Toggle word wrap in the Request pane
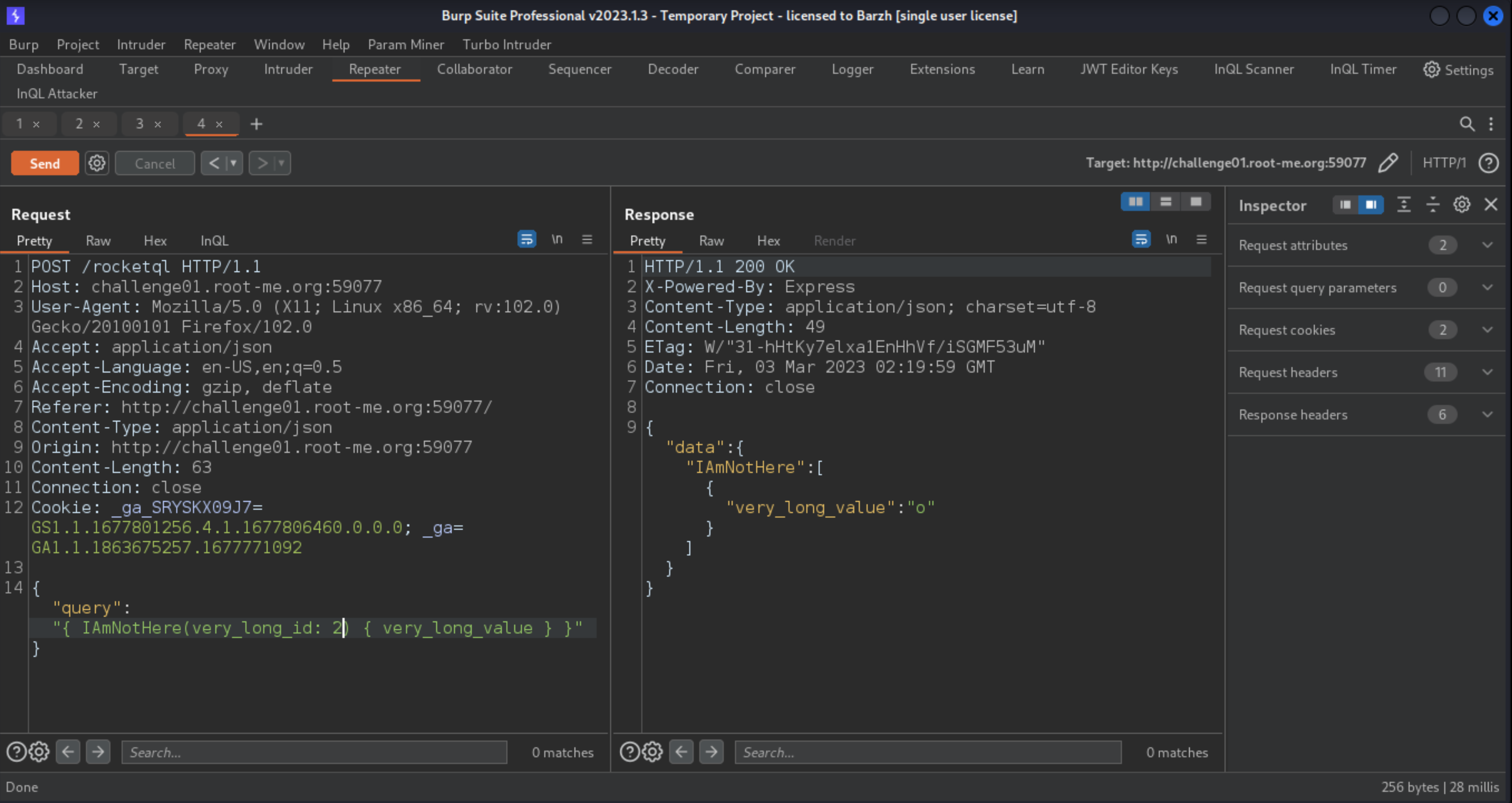 [x=526, y=239]
